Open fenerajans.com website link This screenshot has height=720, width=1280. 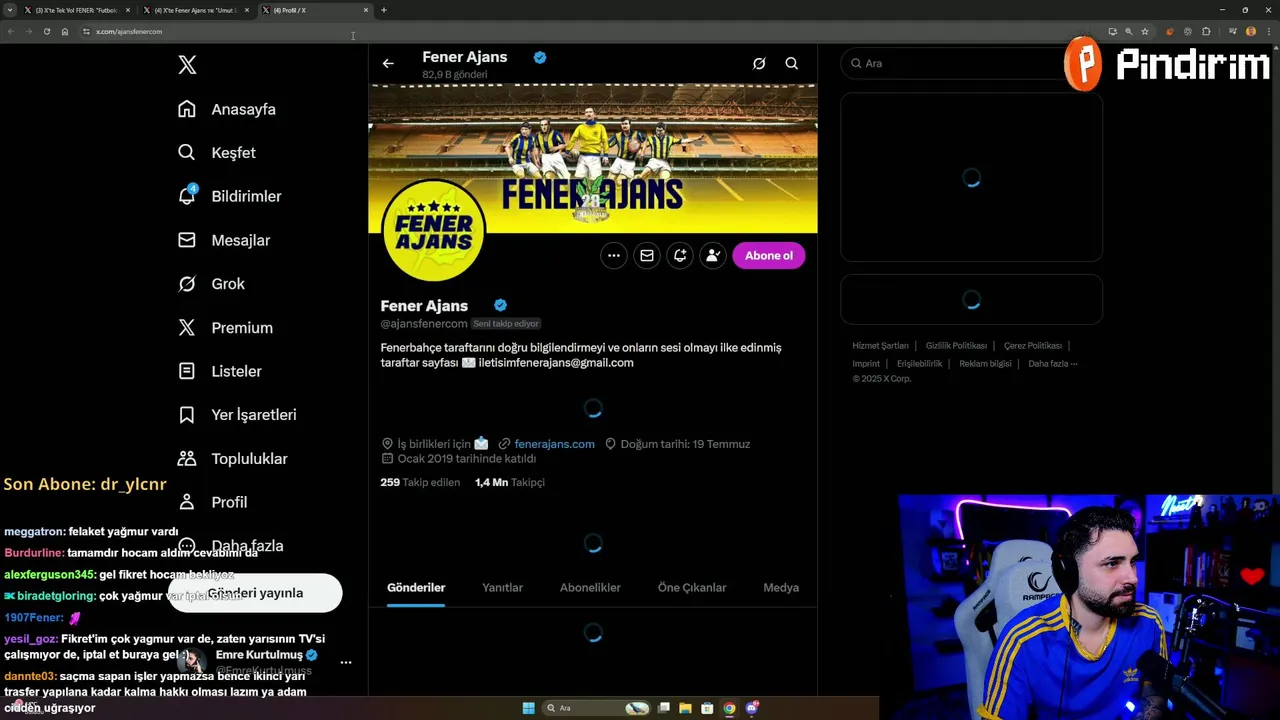[554, 444]
